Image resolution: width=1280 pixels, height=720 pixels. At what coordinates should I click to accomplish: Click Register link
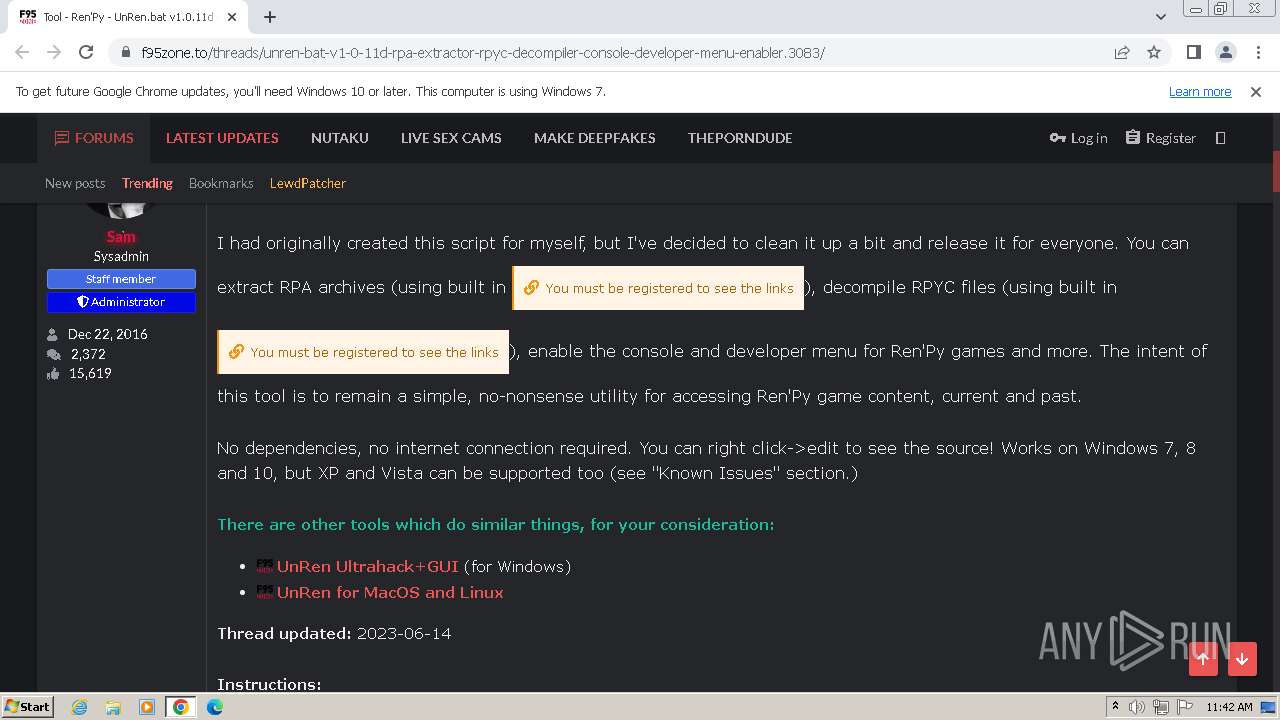(x=1161, y=138)
